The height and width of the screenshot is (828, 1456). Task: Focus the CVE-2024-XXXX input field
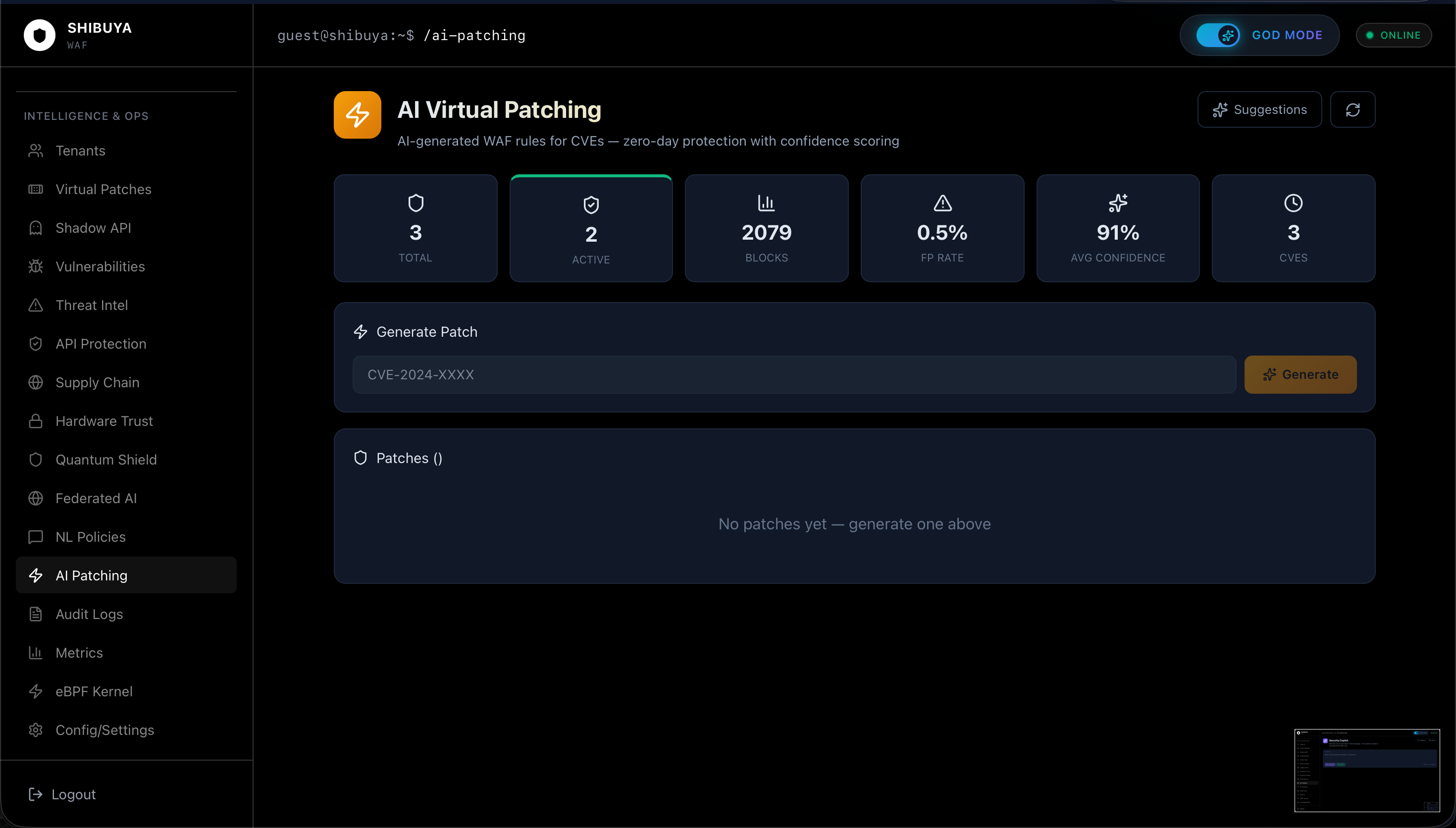[794, 375]
